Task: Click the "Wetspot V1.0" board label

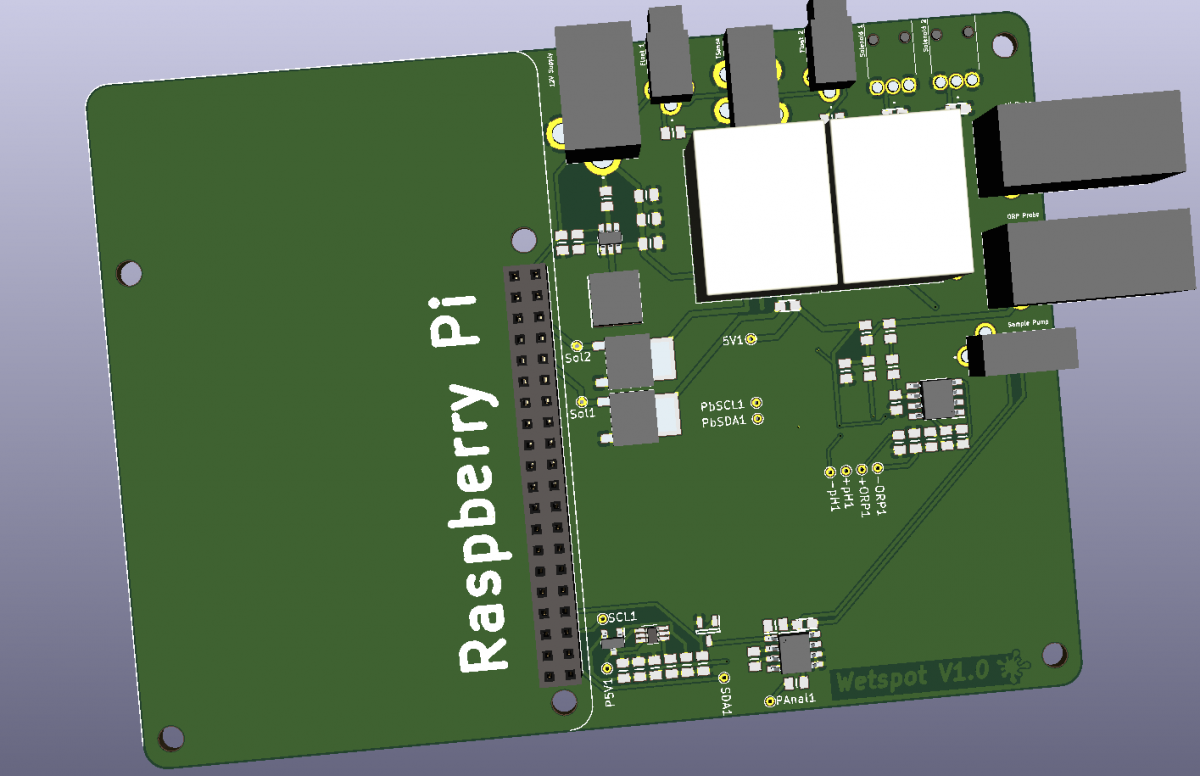Action: [x=911, y=676]
